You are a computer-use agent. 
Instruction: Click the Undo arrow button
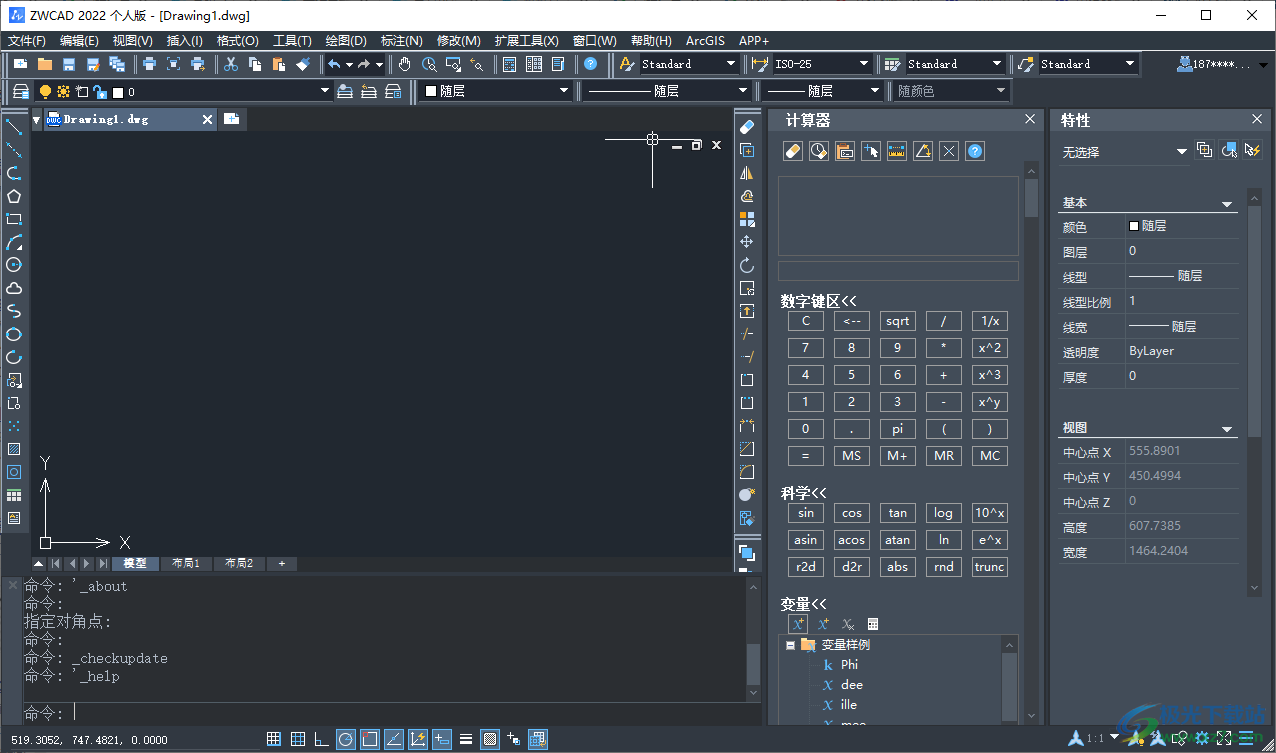pos(334,64)
